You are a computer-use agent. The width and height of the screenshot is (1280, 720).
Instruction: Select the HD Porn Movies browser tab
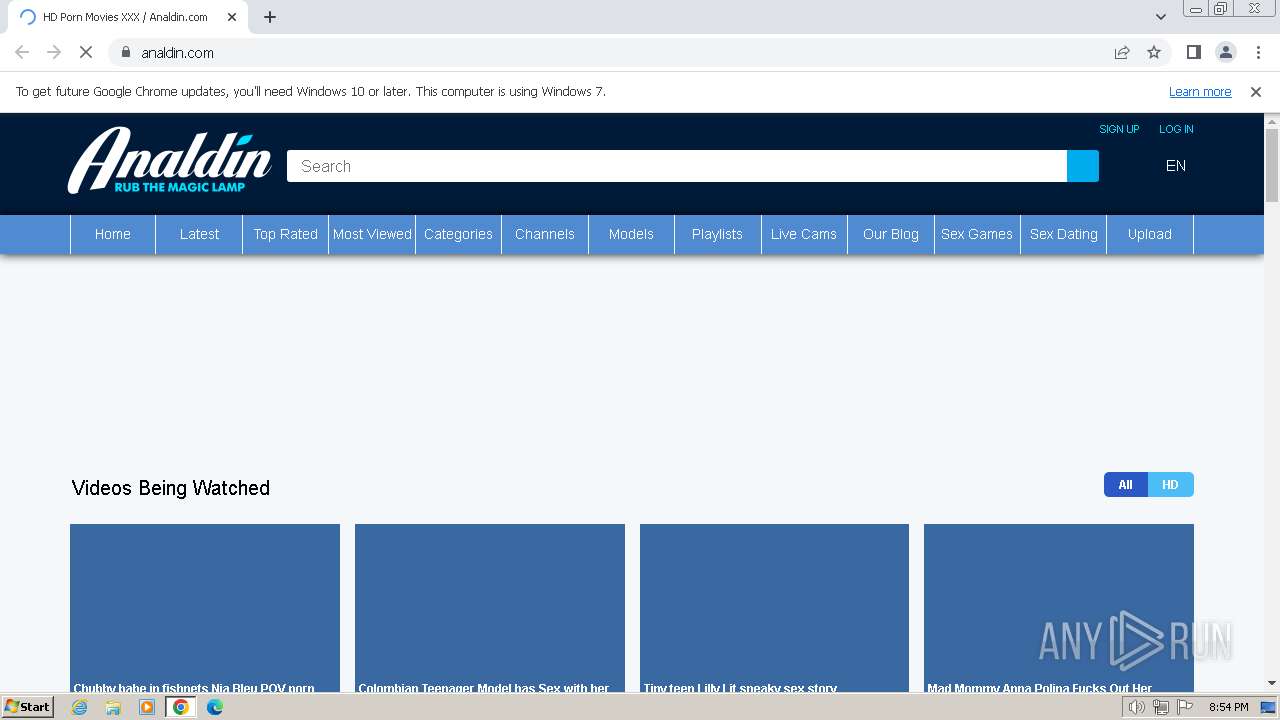pos(125,17)
